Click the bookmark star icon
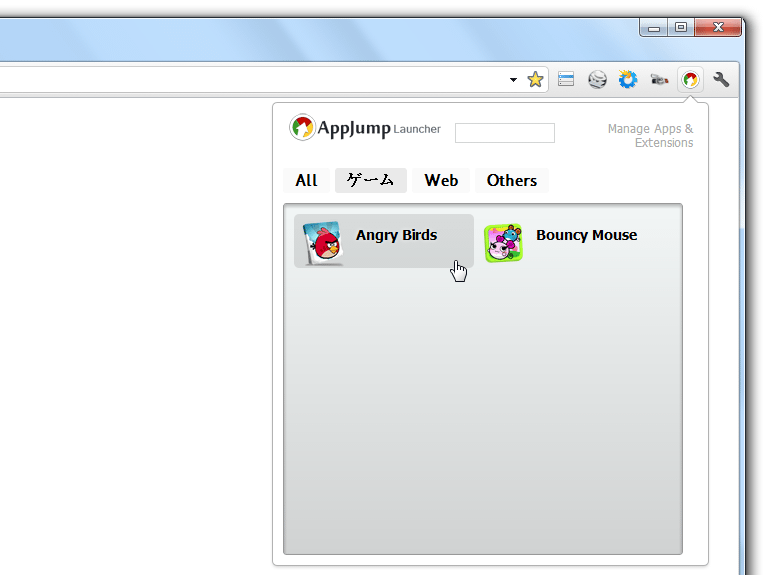Image resolution: width=767 pixels, height=575 pixels. pyautogui.click(x=535, y=79)
